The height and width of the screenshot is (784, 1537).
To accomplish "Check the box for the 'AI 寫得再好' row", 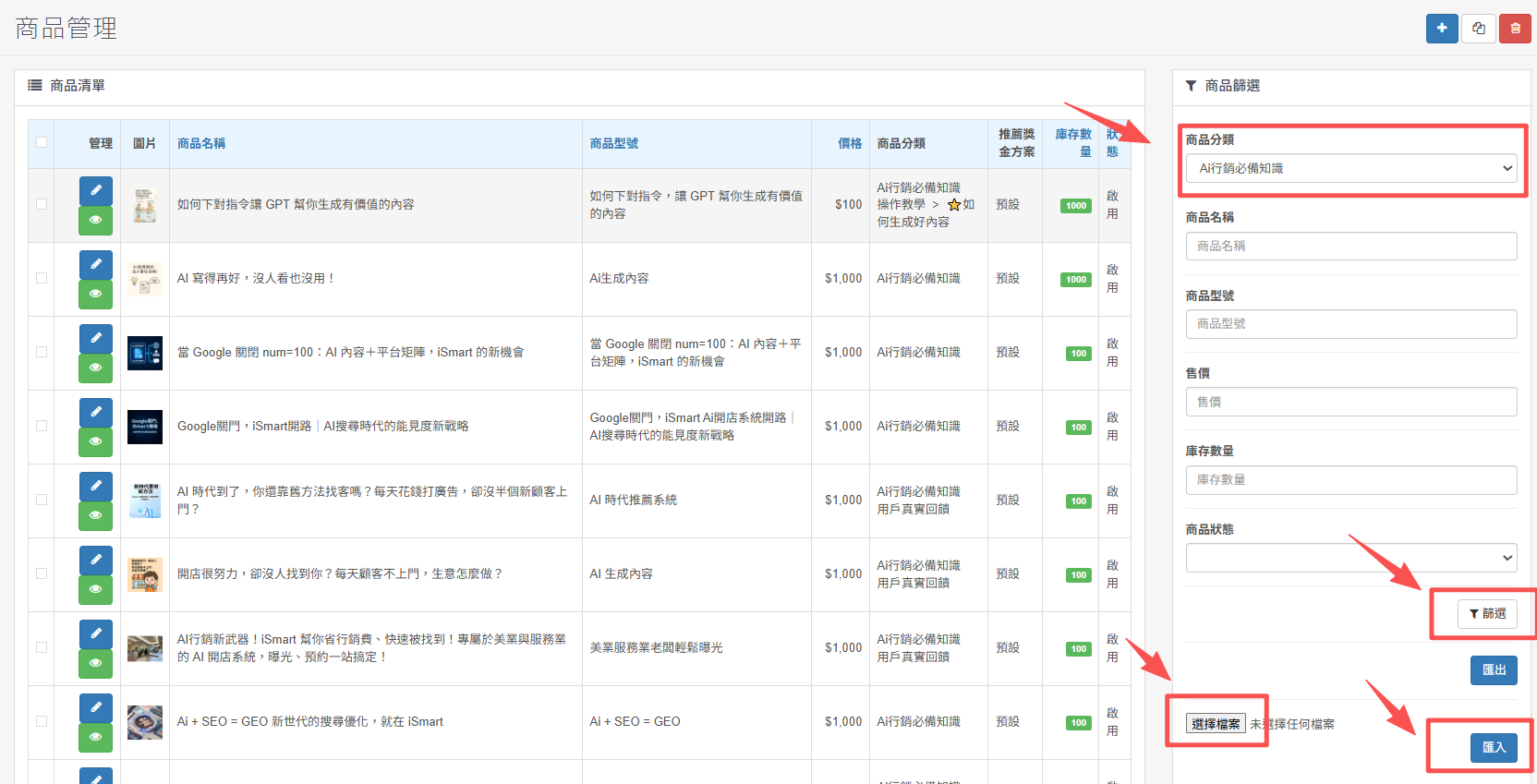I will pos(42,278).
